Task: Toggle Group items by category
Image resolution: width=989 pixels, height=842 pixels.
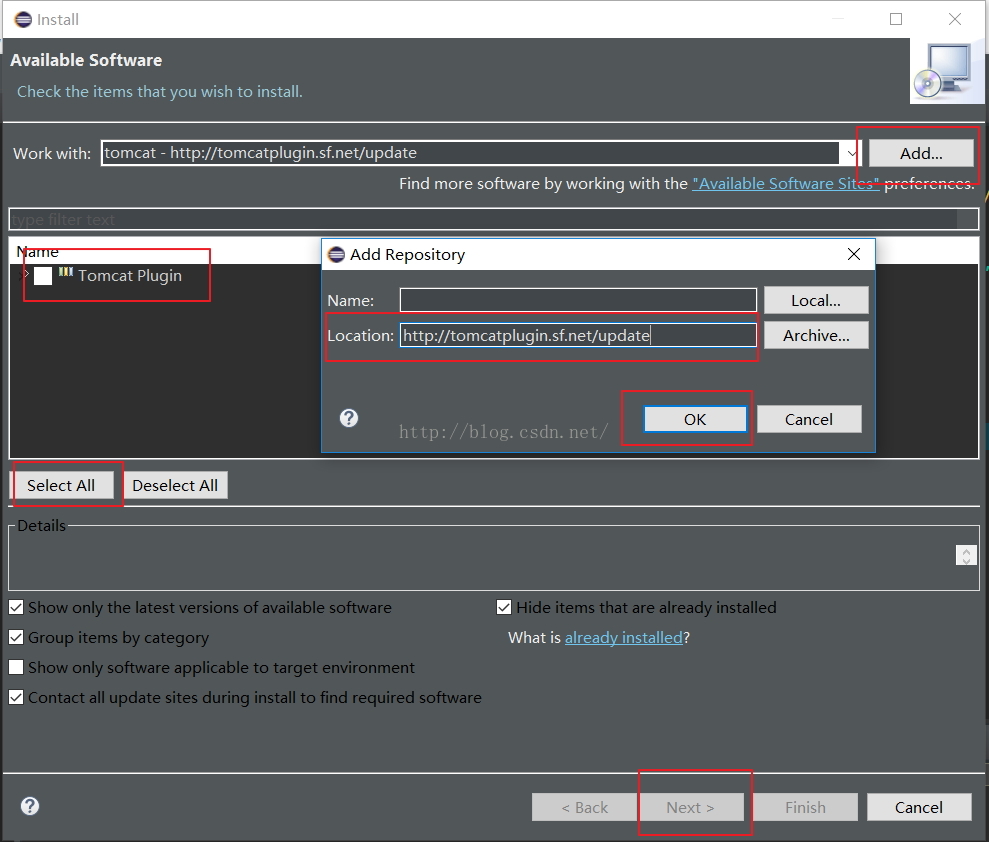Action: point(16,637)
